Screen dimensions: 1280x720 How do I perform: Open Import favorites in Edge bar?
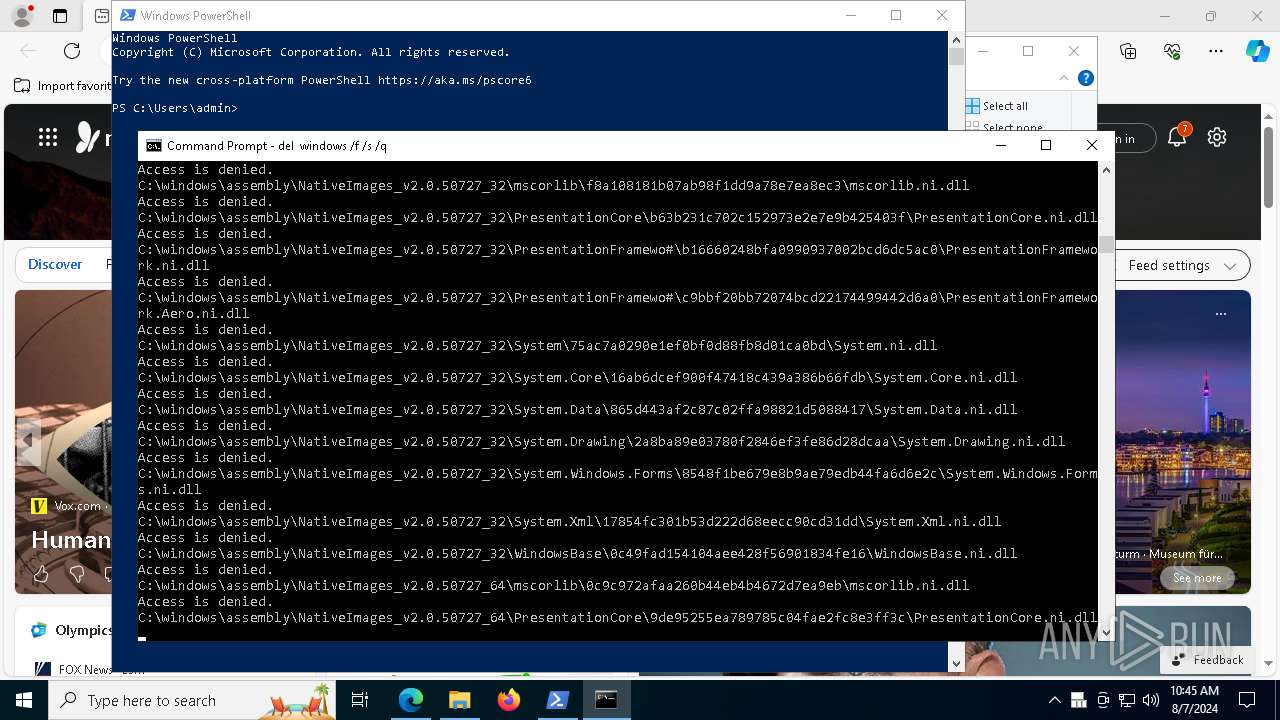point(63,86)
